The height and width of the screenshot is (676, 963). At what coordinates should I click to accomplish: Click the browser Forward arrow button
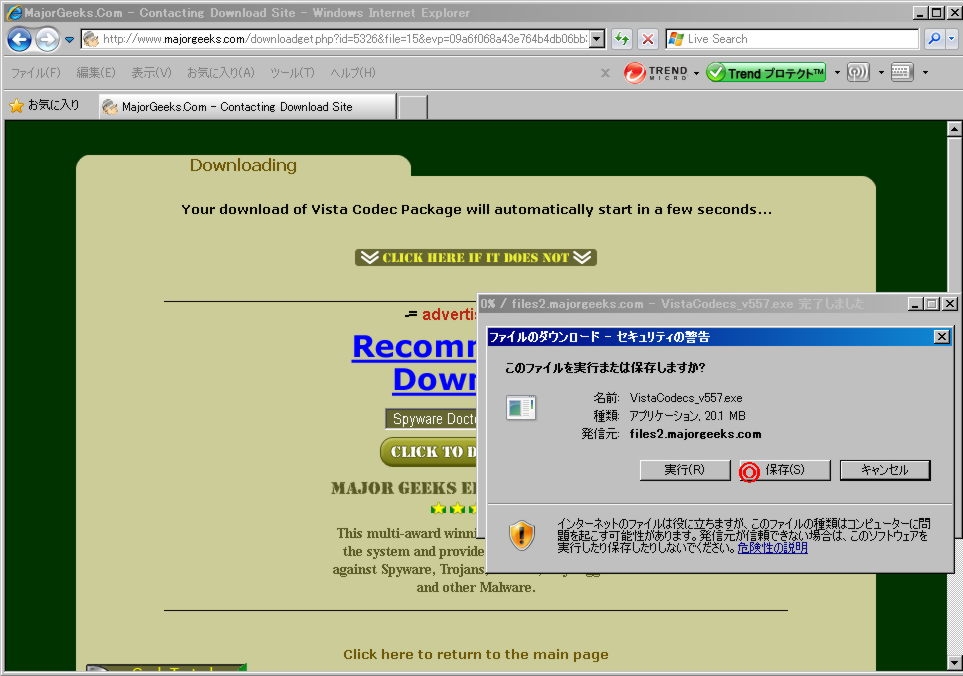pos(47,39)
